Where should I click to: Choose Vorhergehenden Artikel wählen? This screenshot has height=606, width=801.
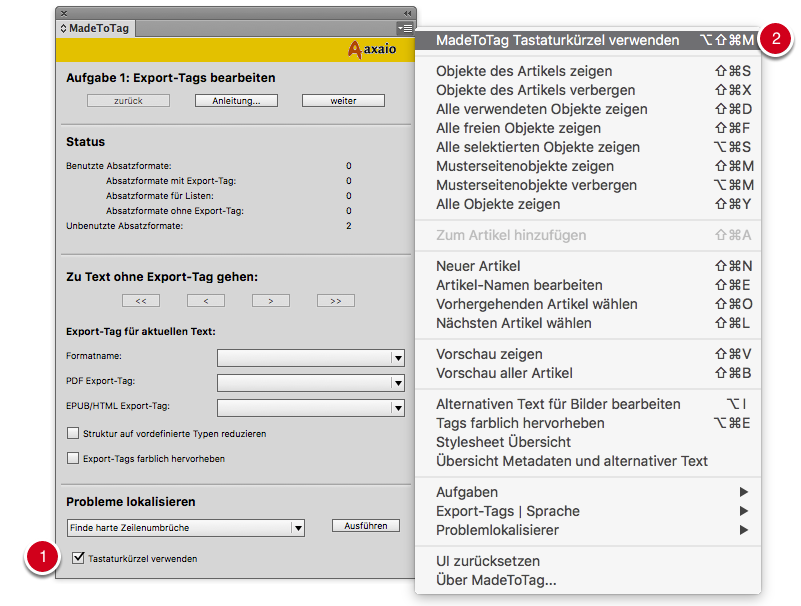[x=587, y=304]
